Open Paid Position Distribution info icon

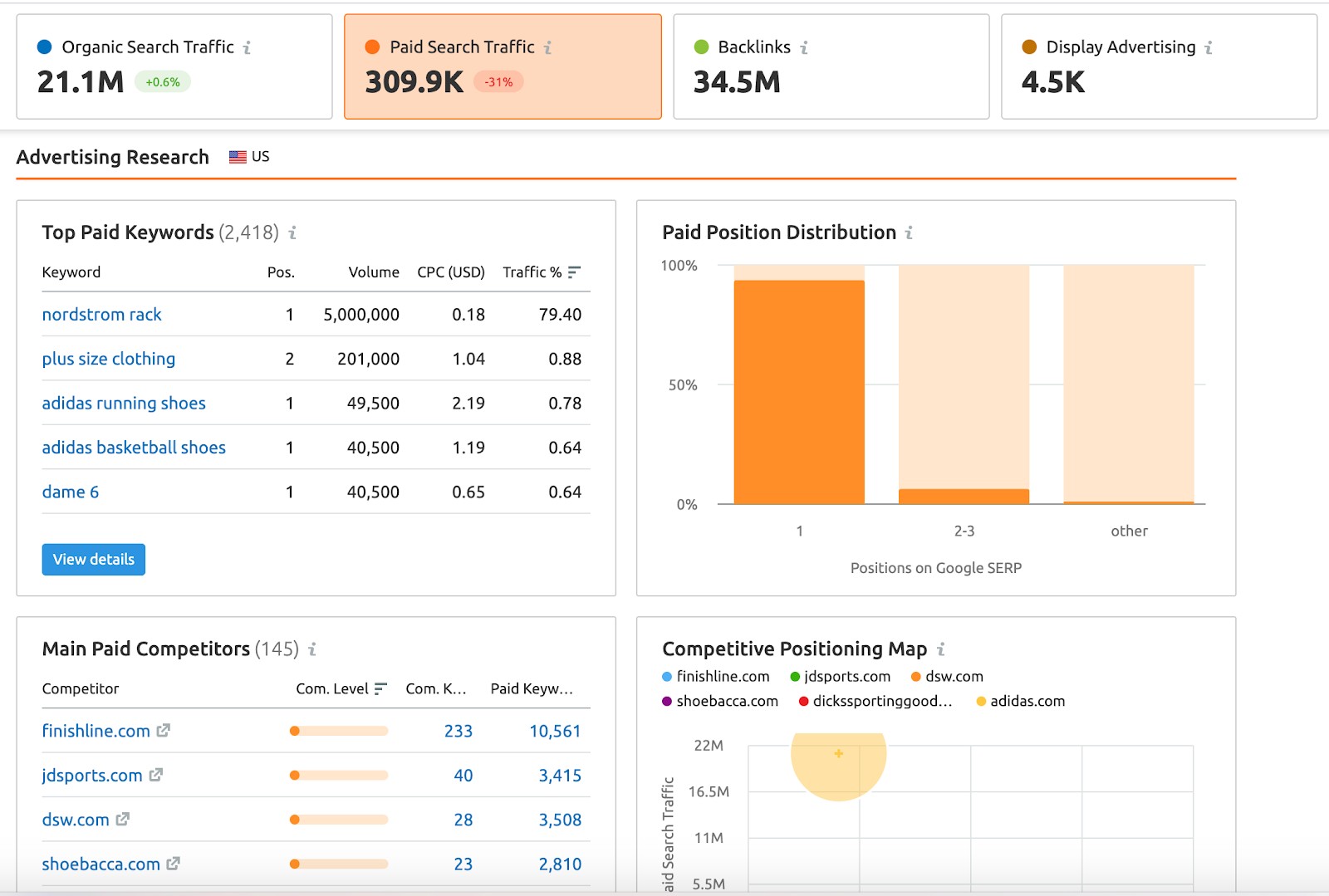coord(909,233)
